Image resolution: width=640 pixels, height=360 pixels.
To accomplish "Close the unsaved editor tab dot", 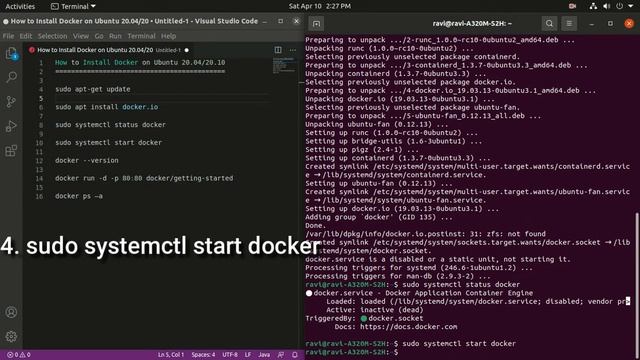I will [x=187, y=50].
